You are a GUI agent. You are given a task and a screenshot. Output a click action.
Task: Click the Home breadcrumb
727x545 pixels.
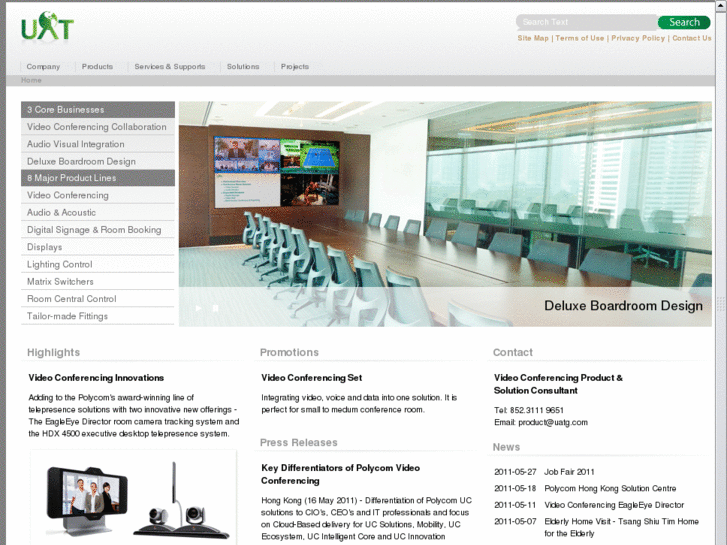click(x=31, y=80)
